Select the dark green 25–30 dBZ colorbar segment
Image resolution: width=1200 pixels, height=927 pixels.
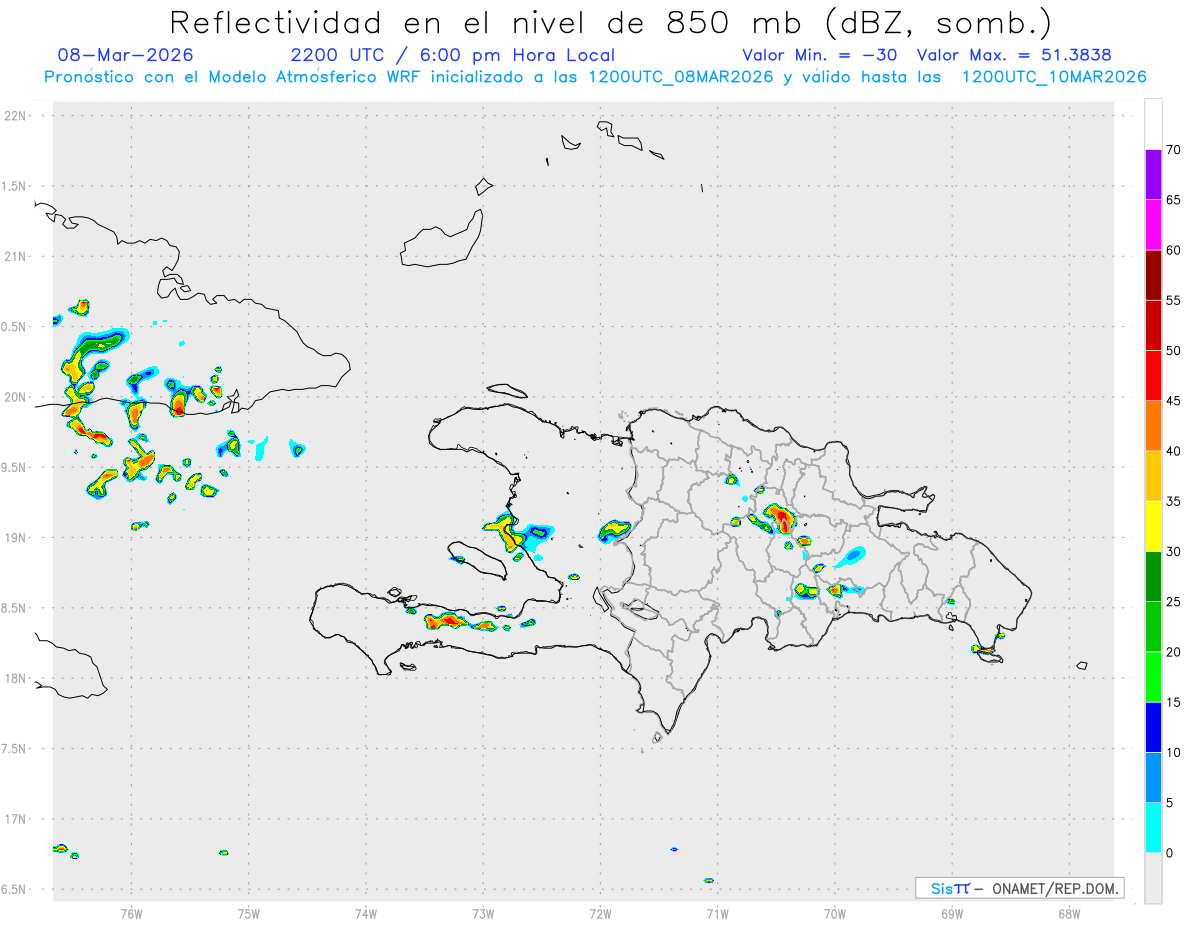pos(1153,577)
